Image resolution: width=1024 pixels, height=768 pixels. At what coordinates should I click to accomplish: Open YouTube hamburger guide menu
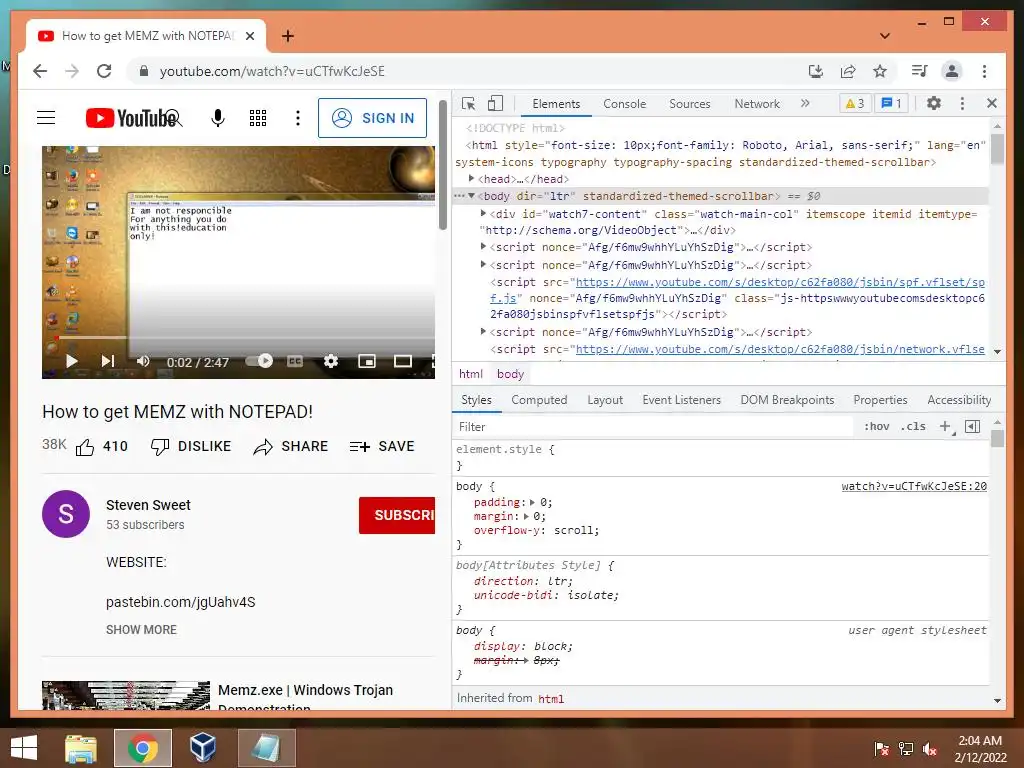(x=46, y=118)
